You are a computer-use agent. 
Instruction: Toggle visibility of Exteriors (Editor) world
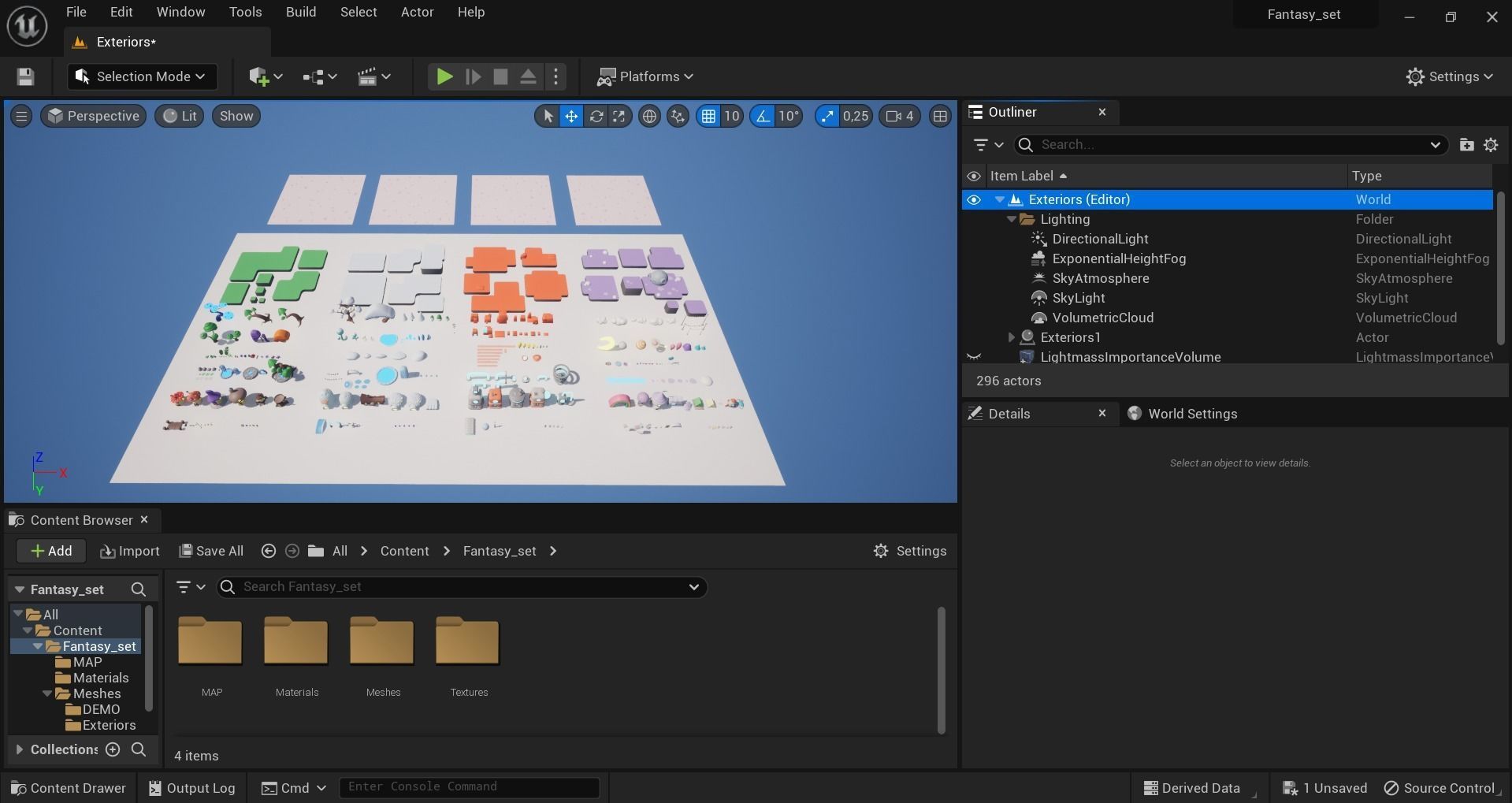click(x=974, y=199)
